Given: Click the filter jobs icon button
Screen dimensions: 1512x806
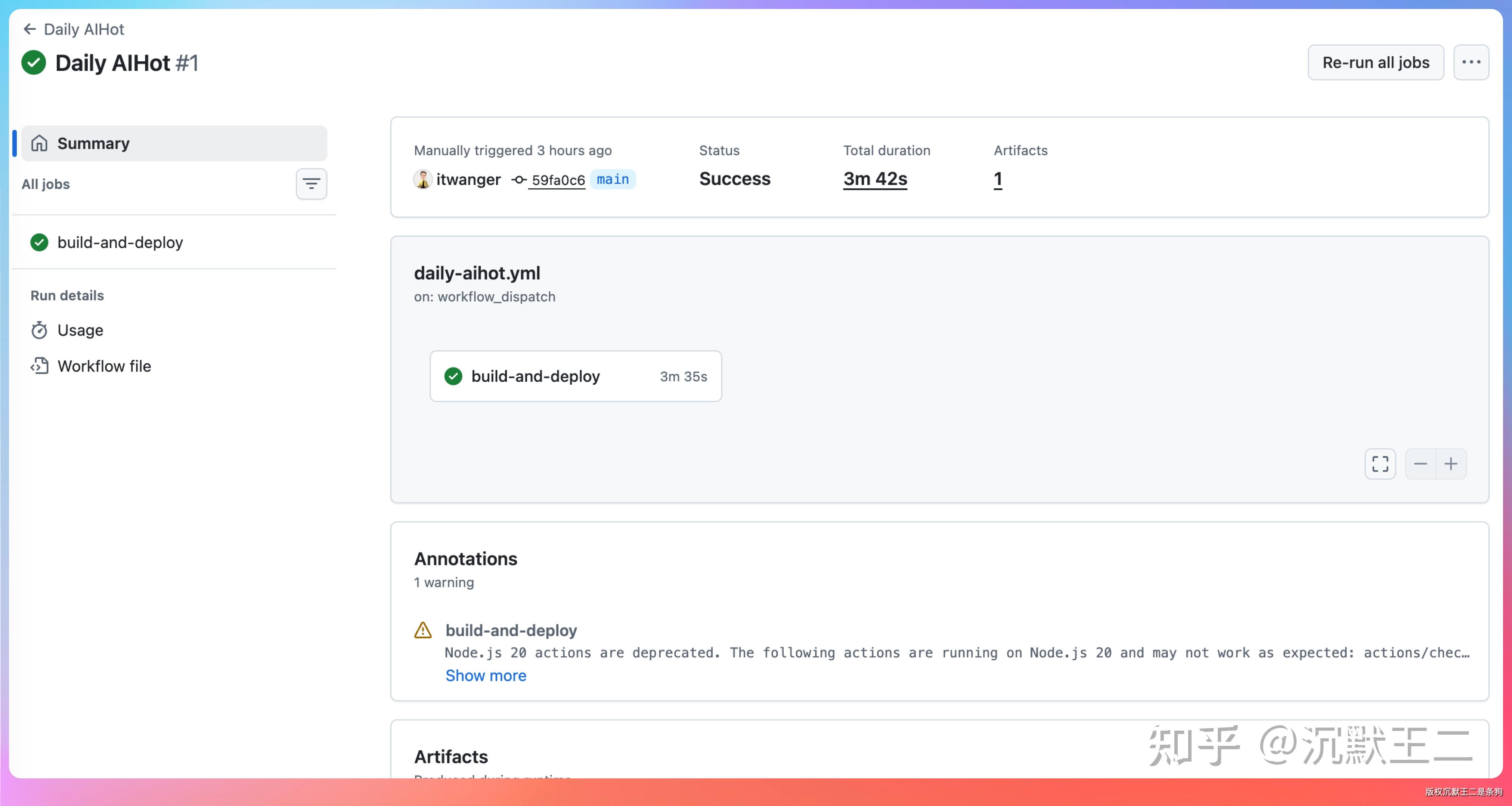Looking at the screenshot, I should click(x=311, y=184).
